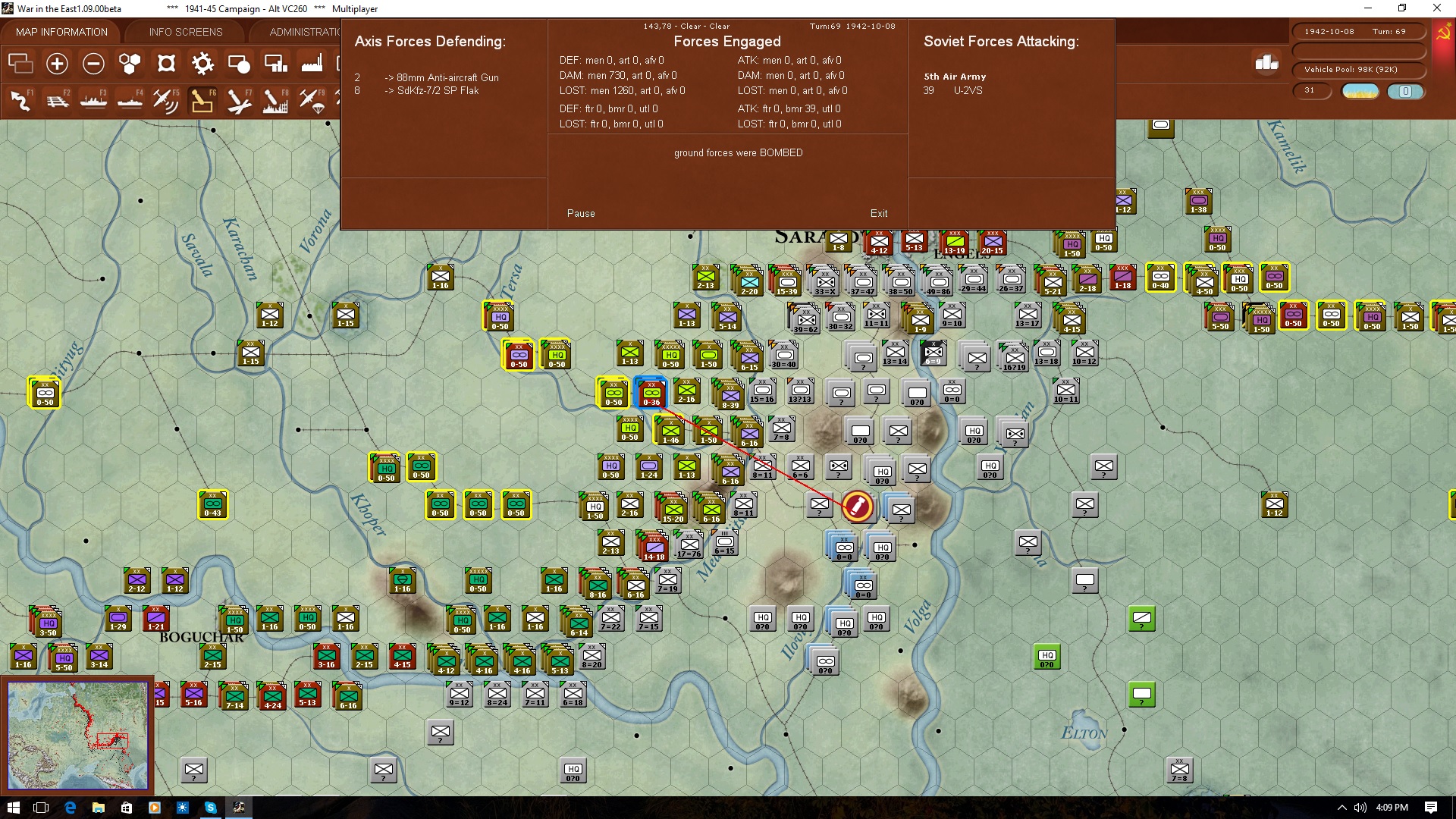Select the unit stack labeled 15-20
The image size is (1456, 819).
pos(672,509)
